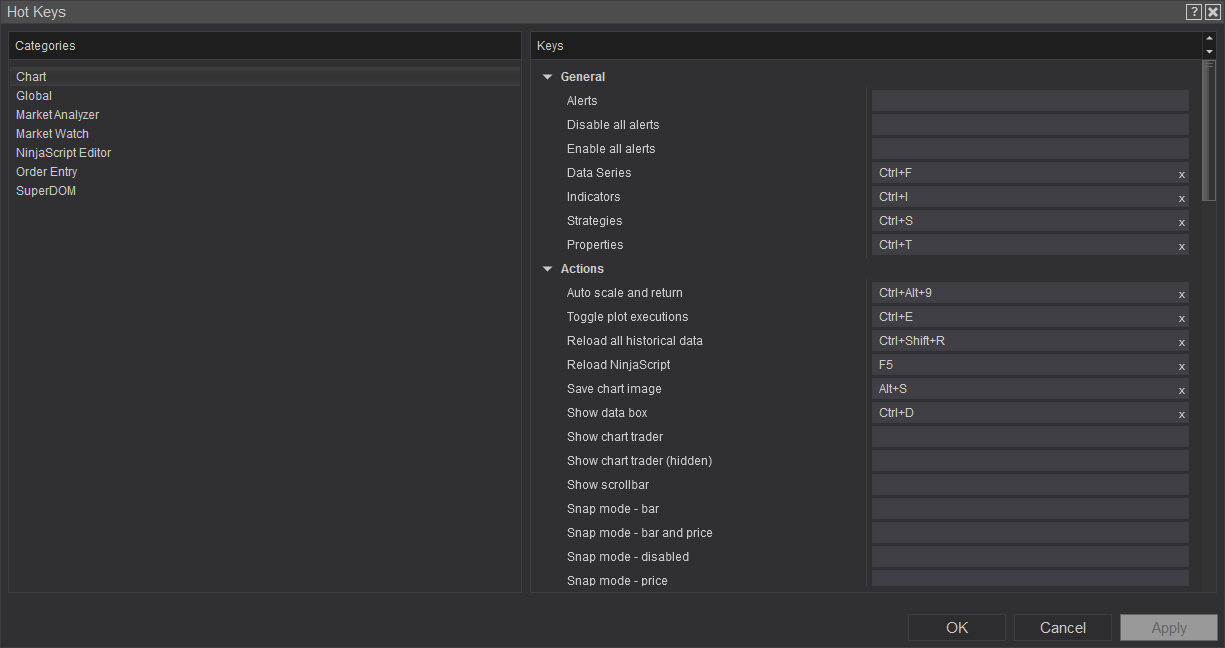Click the Alerts hotkey input field
1225x648 pixels.
point(1030,101)
